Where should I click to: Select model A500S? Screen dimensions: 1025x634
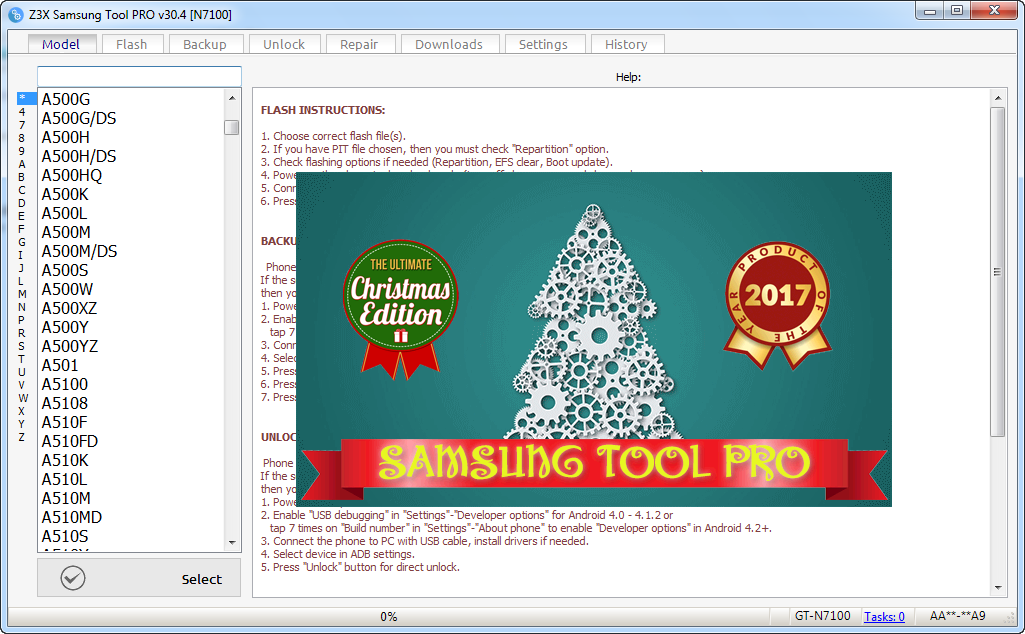[65, 270]
